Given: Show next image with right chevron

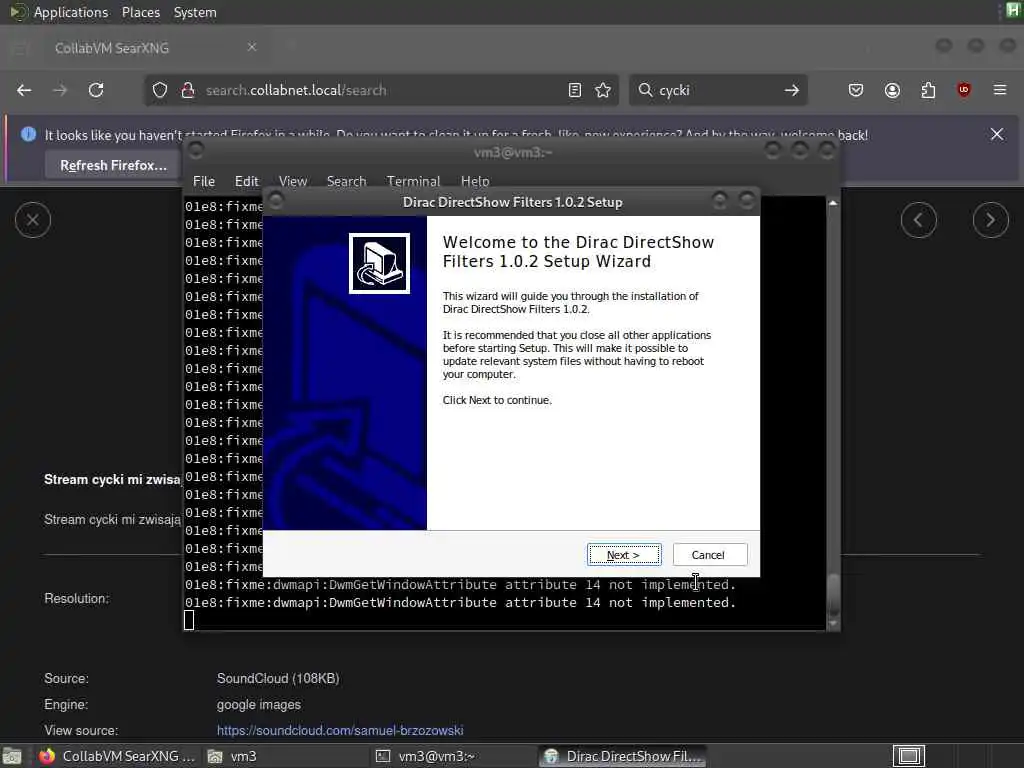Looking at the screenshot, I should 991,220.
